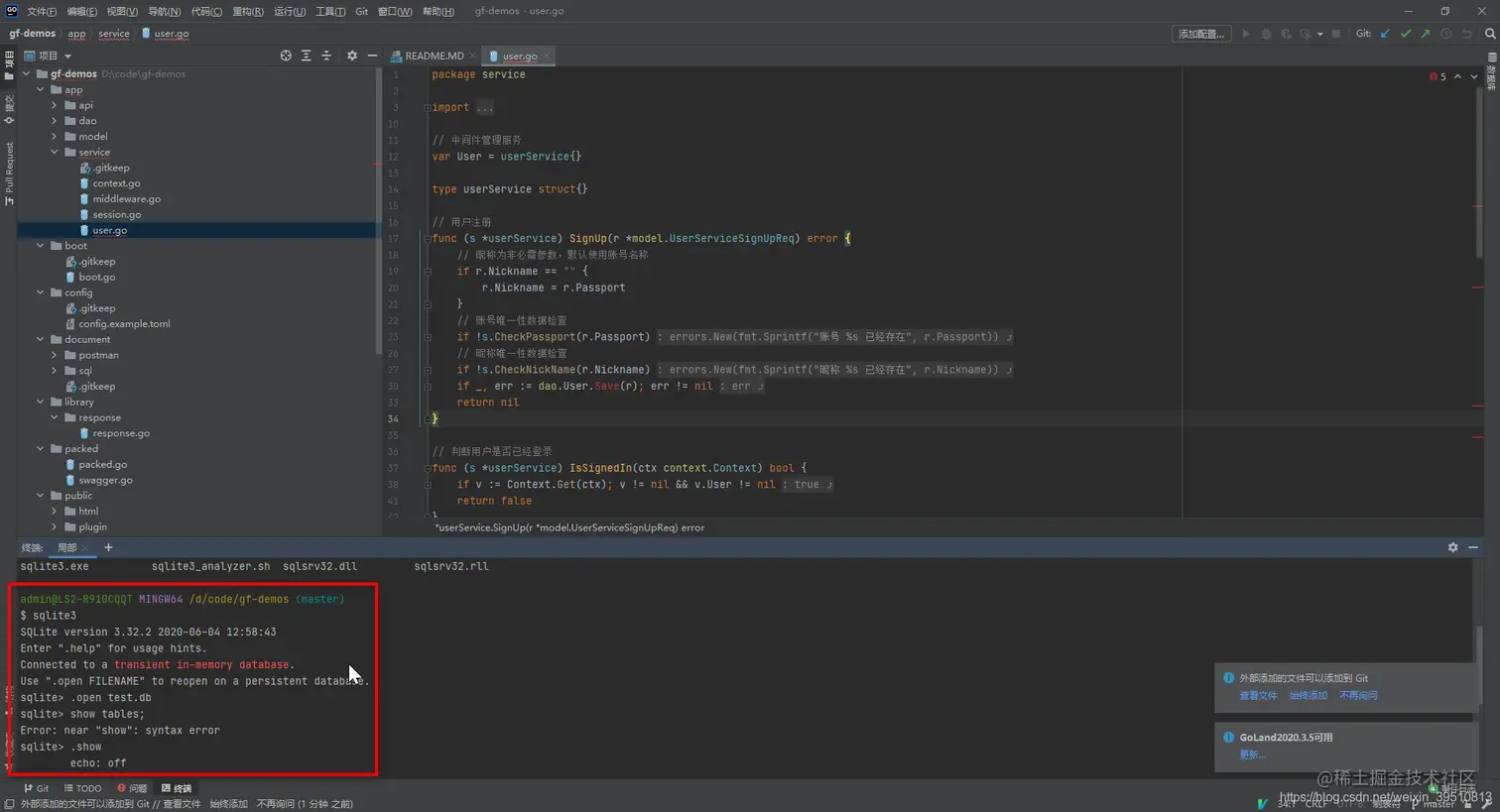Viewport: 1500px width, 812px height.
Task: Open the Pull Request side tool window
Action: (x=9, y=174)
